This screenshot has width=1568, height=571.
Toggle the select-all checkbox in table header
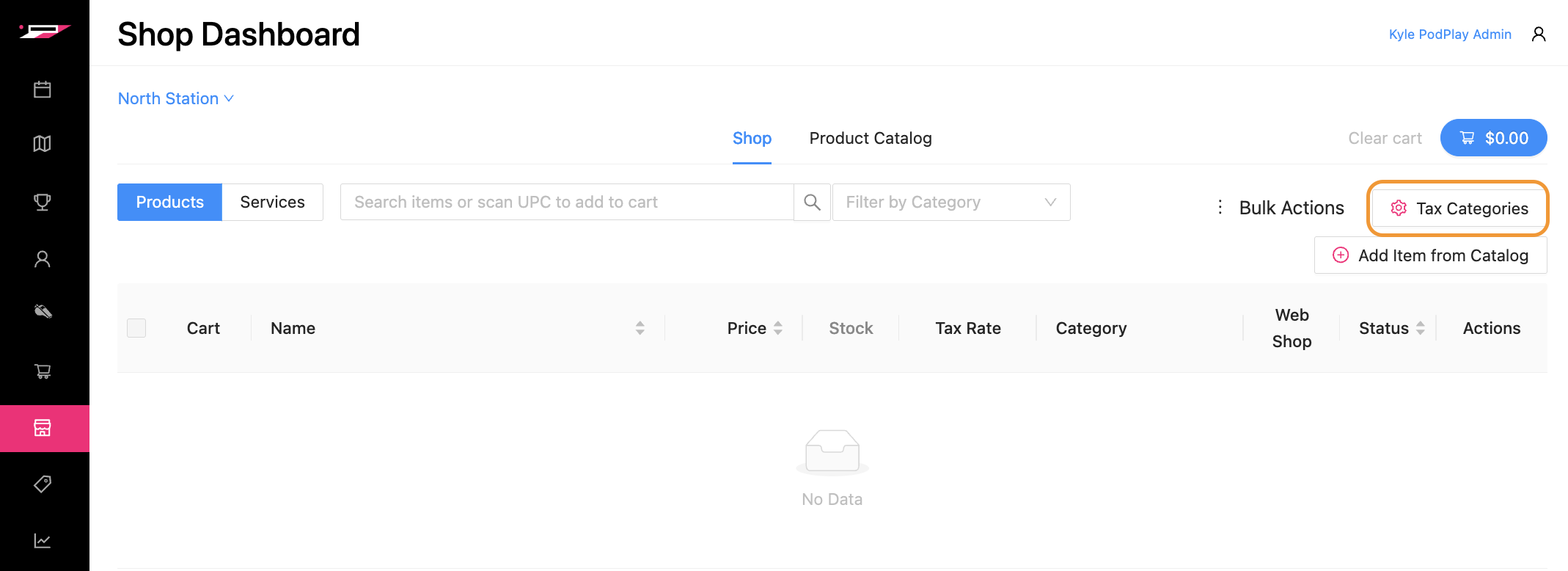136,328
